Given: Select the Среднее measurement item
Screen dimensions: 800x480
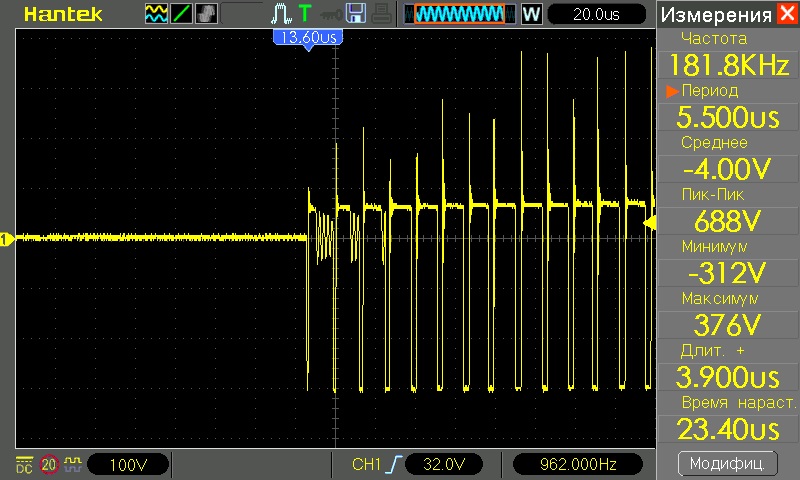Looking at the screenshot, I should click(x=714, y=142).
